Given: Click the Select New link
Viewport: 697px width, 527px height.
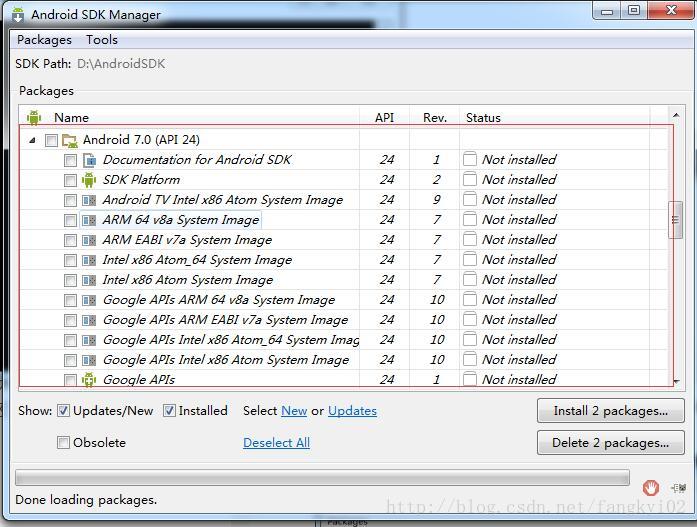Looking at the screenshot, I should tap(294, 411).
